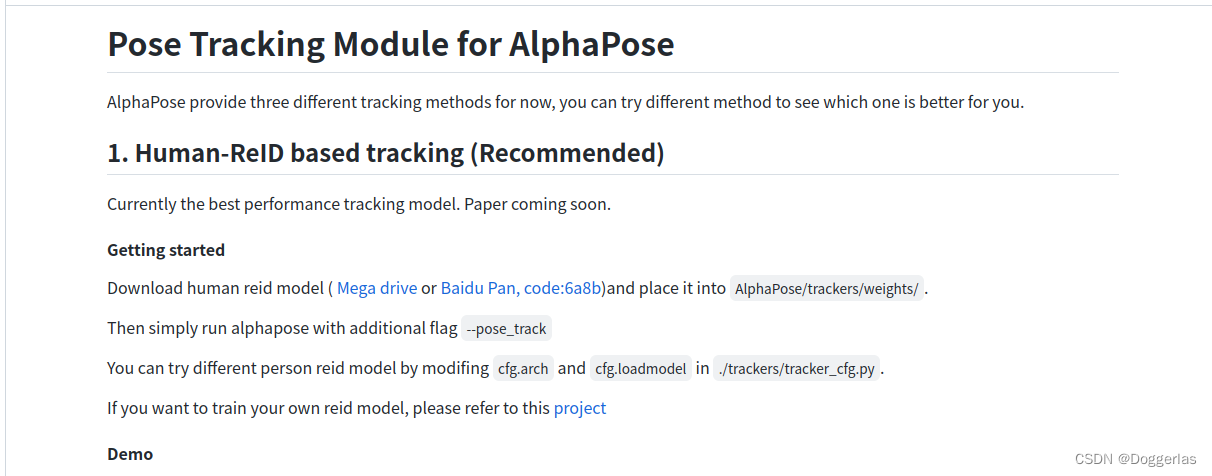1212x476 pixels.
Task: Click the 'Download human reid model' text
Action: (x=214, y=288)
